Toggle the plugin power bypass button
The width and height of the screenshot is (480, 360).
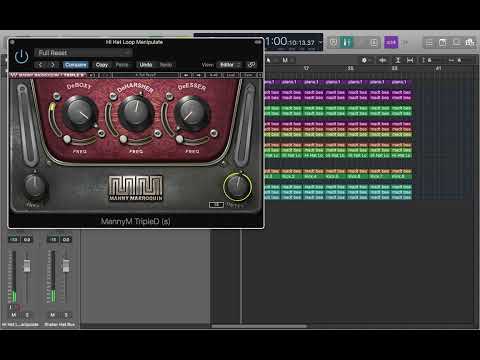tap(22, 56)
